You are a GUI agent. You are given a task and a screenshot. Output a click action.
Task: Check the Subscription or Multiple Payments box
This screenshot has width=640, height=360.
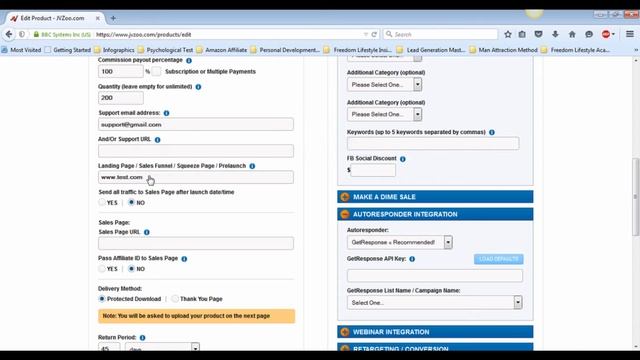click(156, 71)
